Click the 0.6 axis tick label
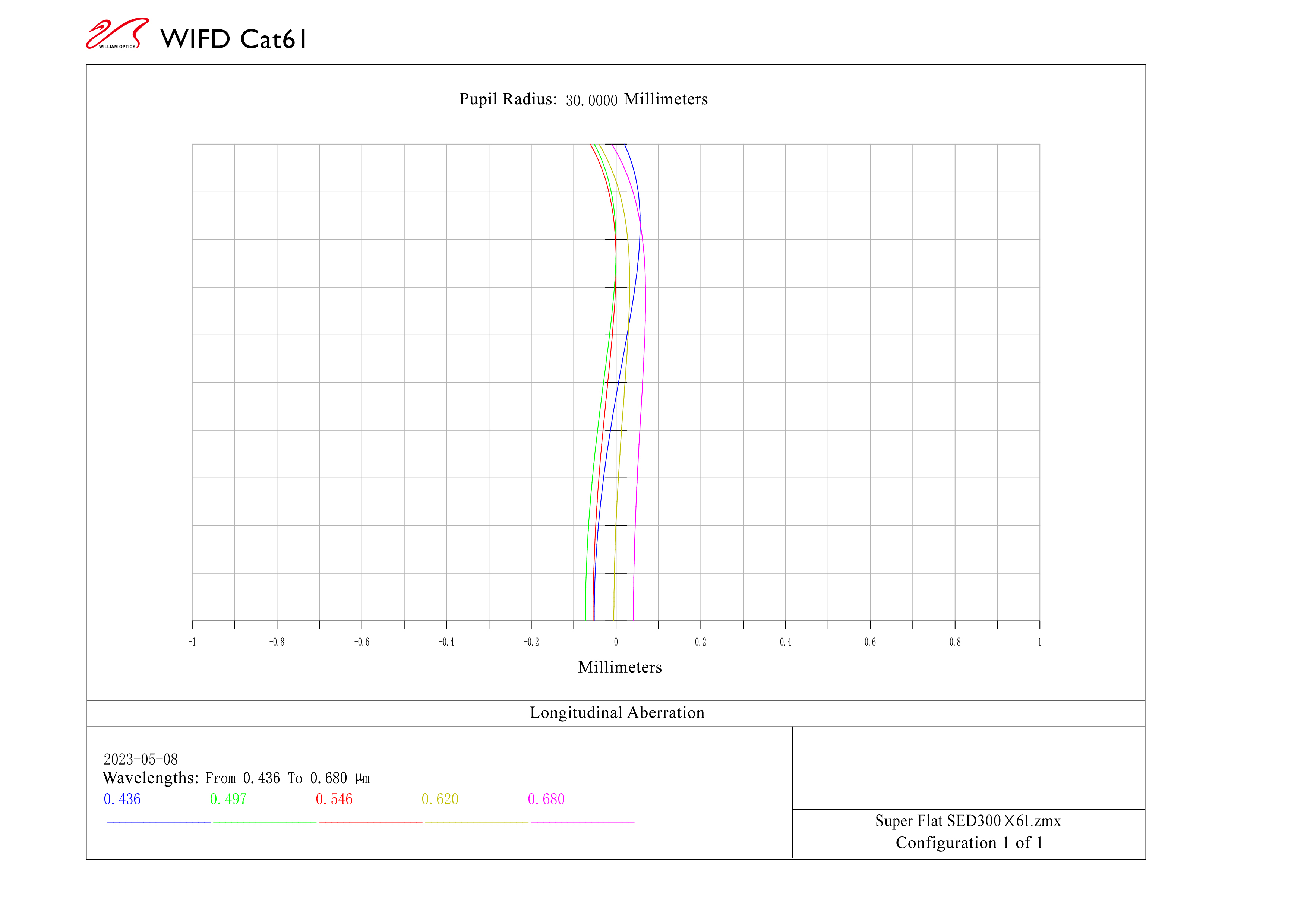This screenshot has height=924, width=1307. click(870, 642)
